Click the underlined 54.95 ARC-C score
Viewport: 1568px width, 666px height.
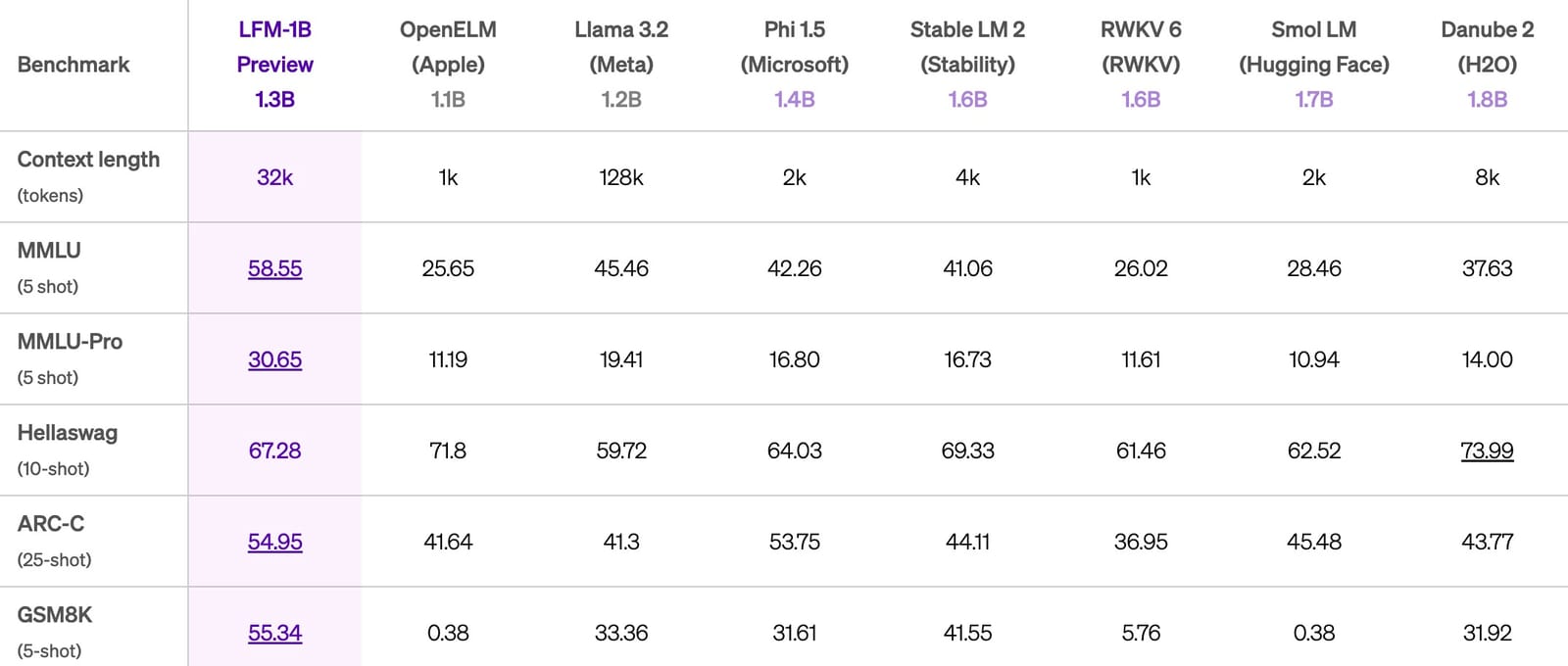[274, 542]
